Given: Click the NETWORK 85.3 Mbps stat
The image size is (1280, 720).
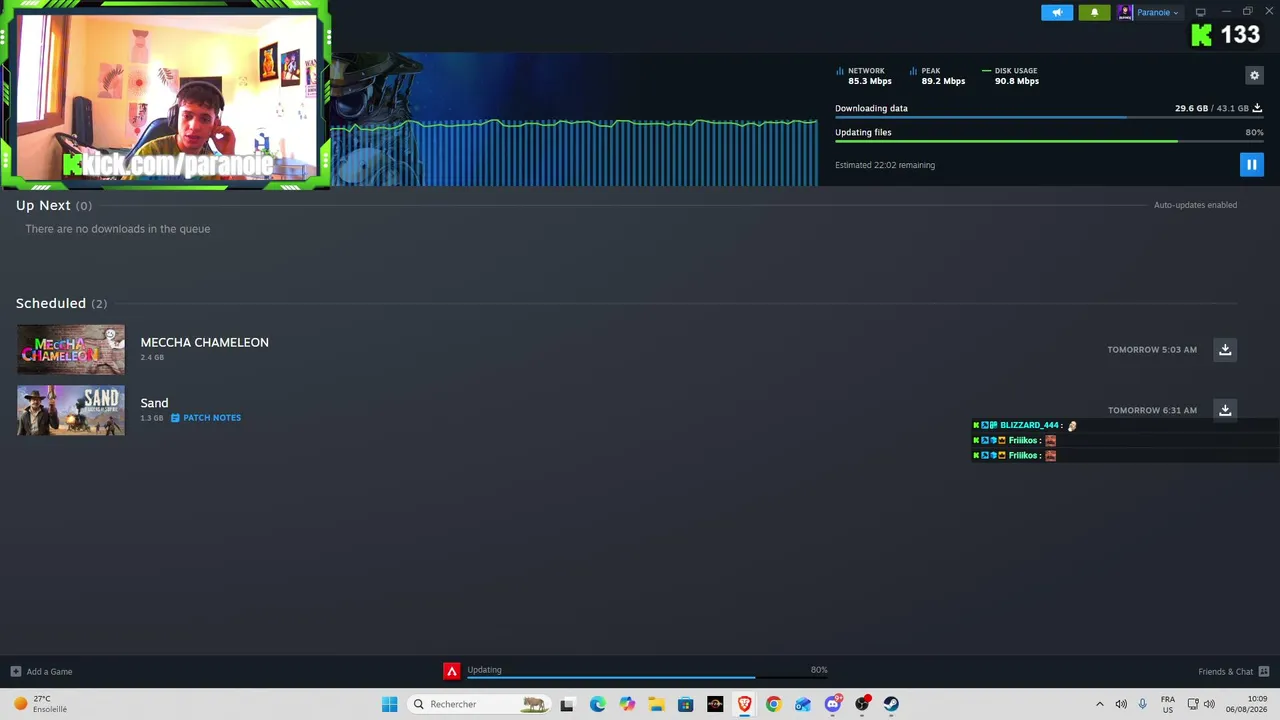Looking at the screenshot, I should click(x=864, y=76).
